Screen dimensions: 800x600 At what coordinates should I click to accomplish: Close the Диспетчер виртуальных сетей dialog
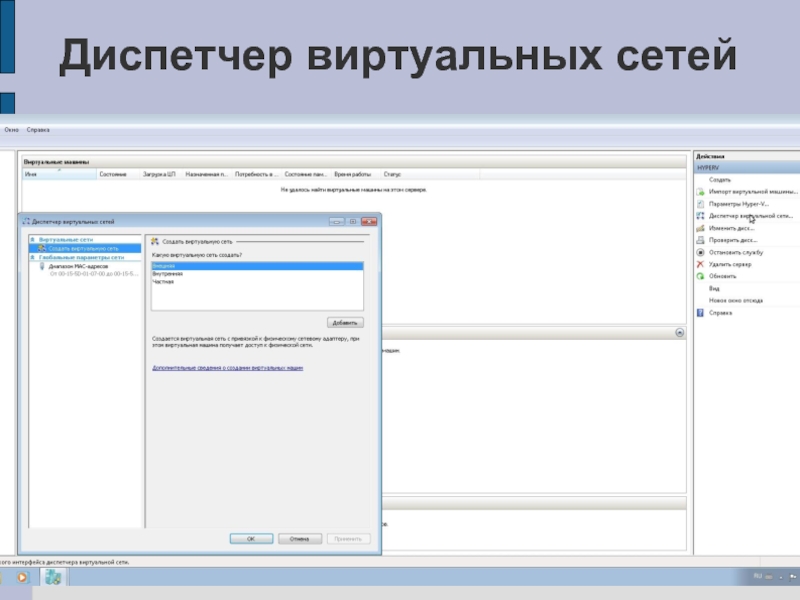tap(369, 221)
